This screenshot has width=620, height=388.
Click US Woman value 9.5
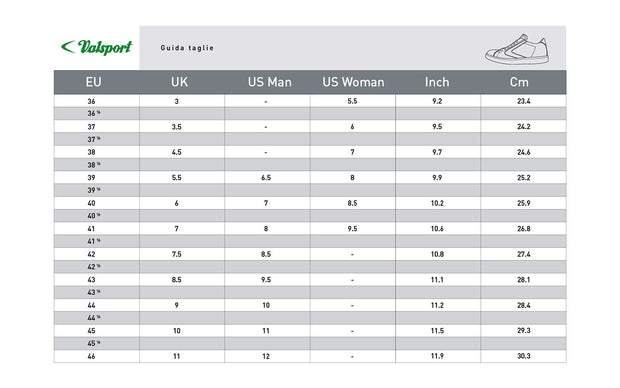[352, 229]
